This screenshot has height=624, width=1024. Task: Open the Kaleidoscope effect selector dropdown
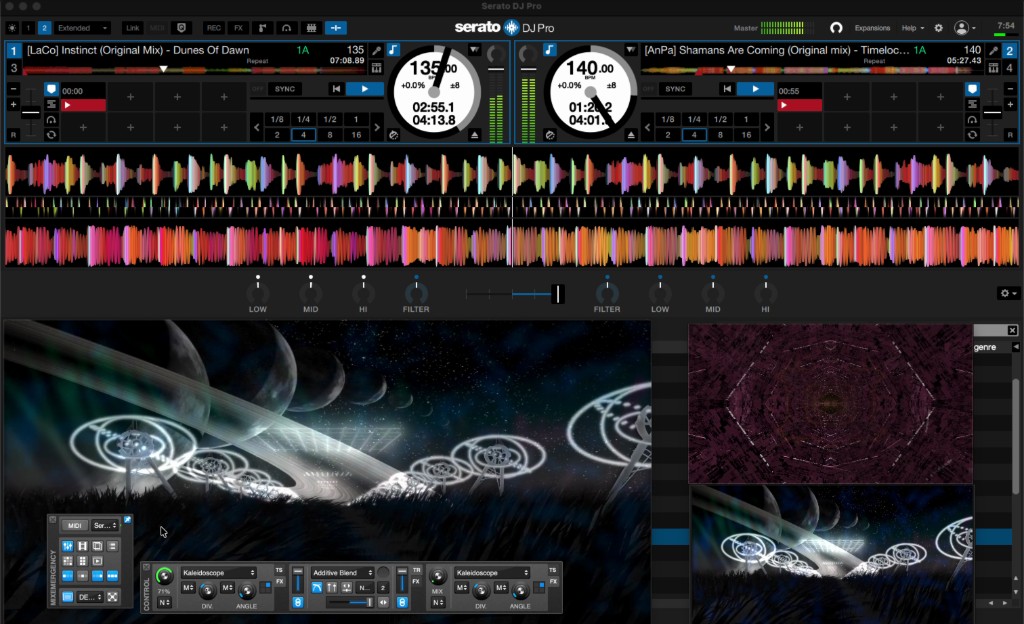tap(218, 573)
